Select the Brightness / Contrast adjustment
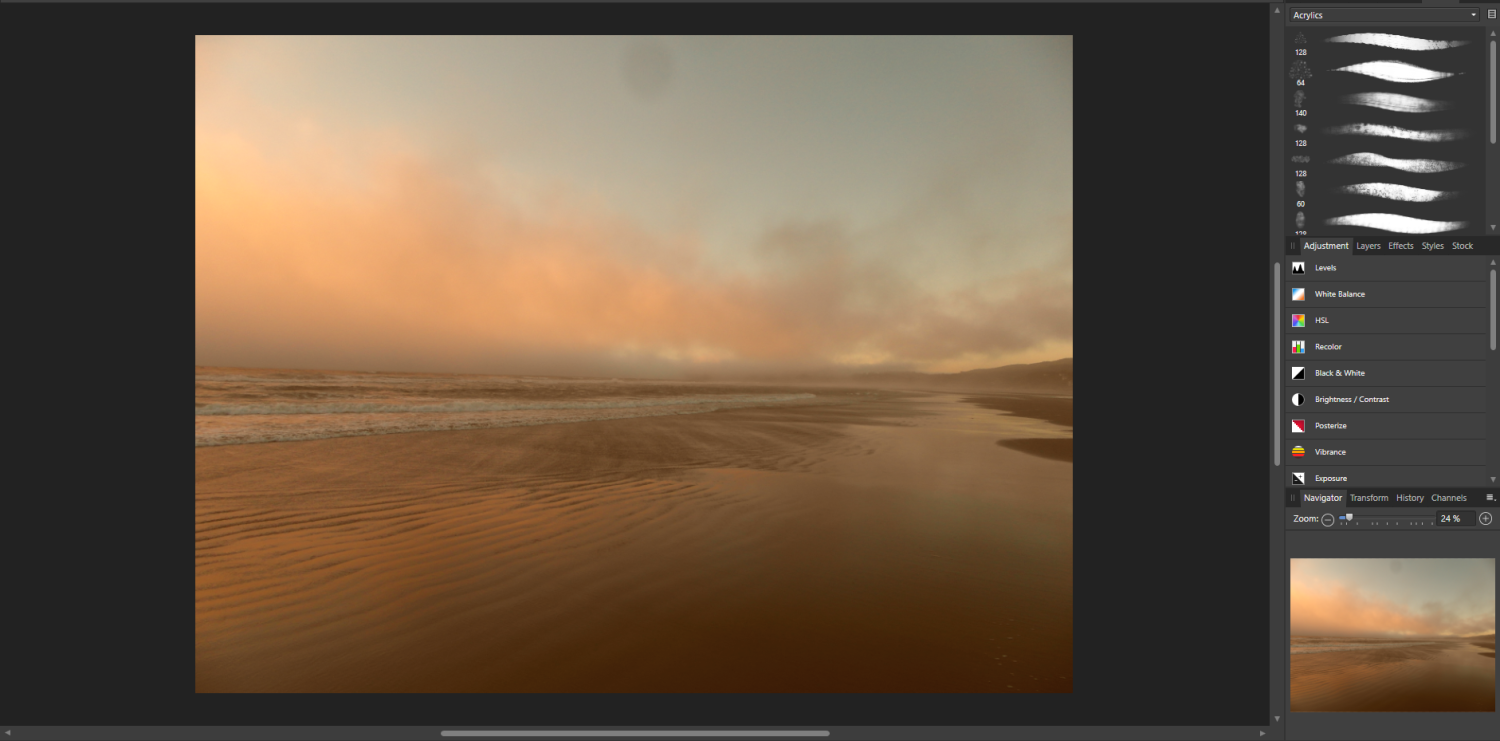This screenshot has width=1500, height=741. tap(1387, 399)
